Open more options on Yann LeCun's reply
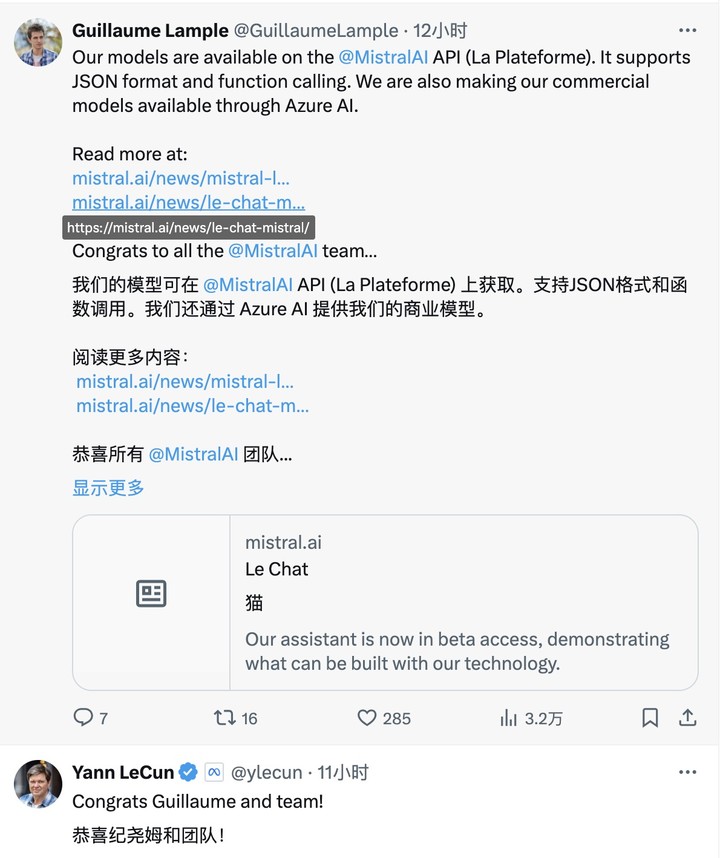The image size is (720, 858). [687, 772]
